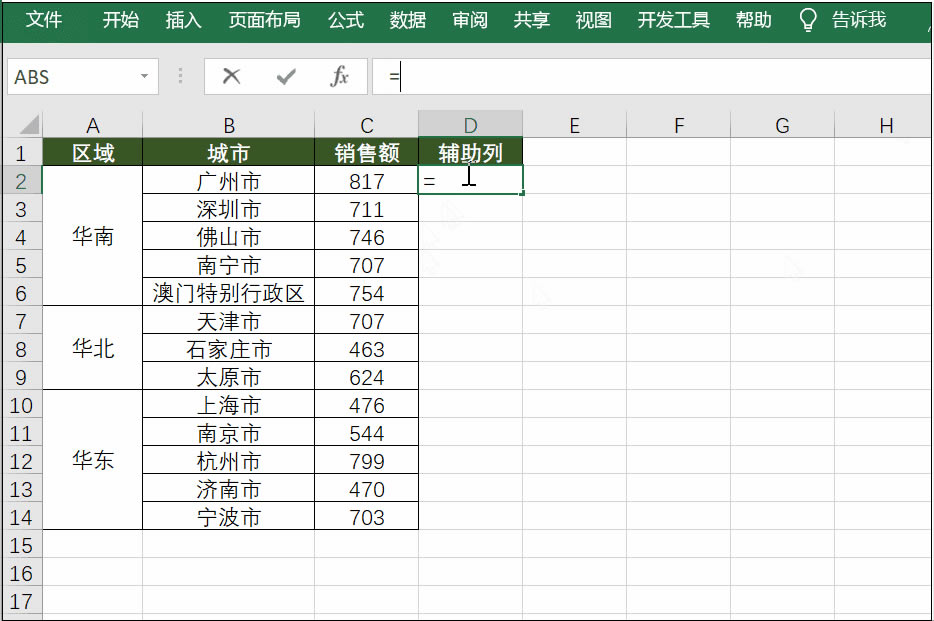Open Insert Function using the fx icon
Screen dimensions: 934x621
click(337, 76)
